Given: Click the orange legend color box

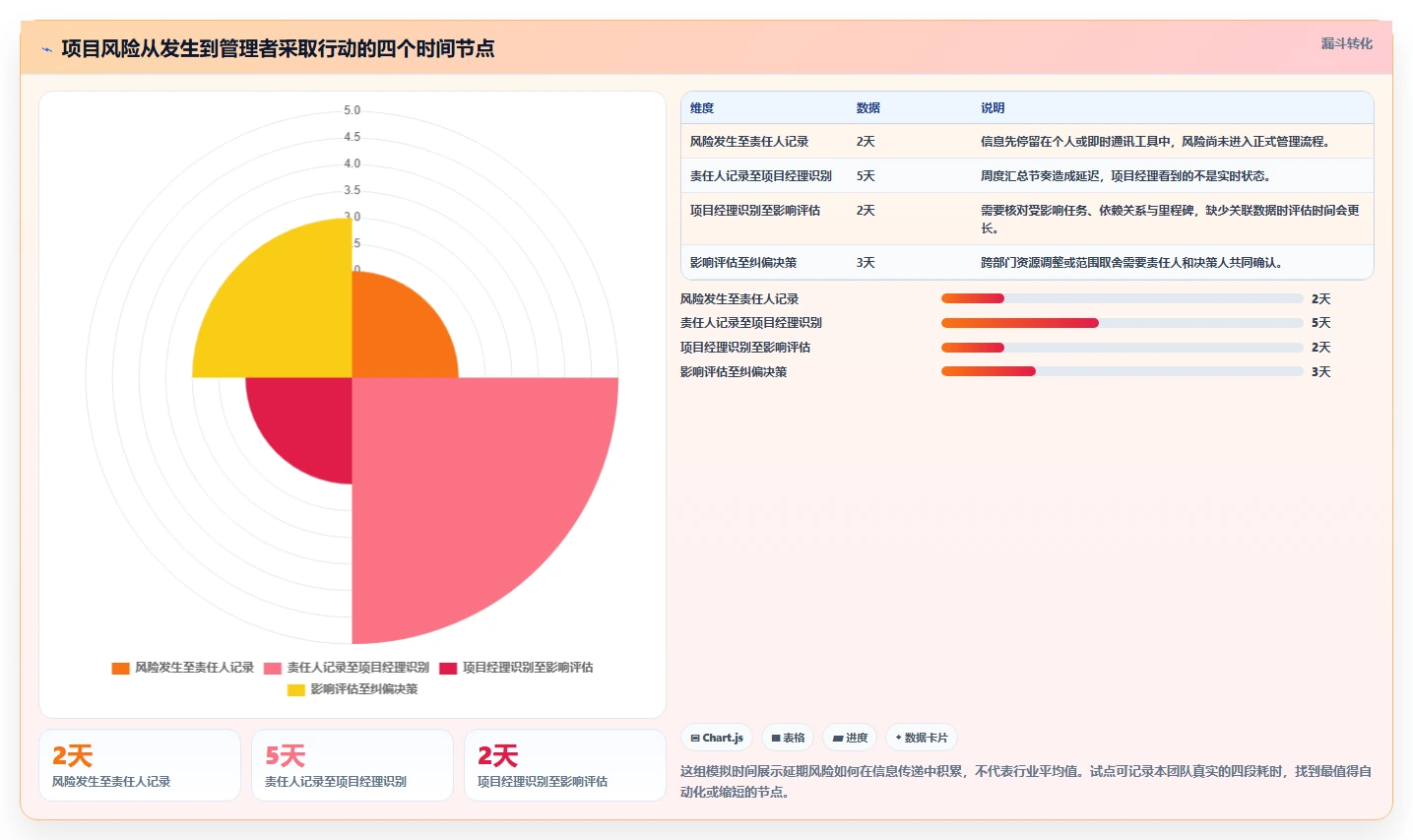Looking at the screenshot, I should pyautogui.click(x=121, y=669).
